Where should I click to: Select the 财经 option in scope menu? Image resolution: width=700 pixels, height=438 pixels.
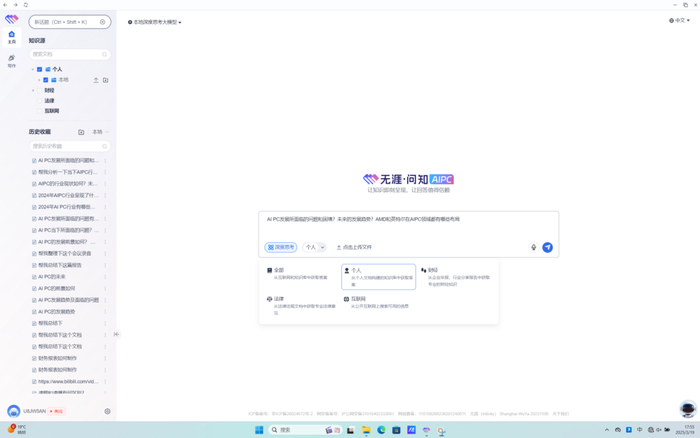click(x=456, y=277)
